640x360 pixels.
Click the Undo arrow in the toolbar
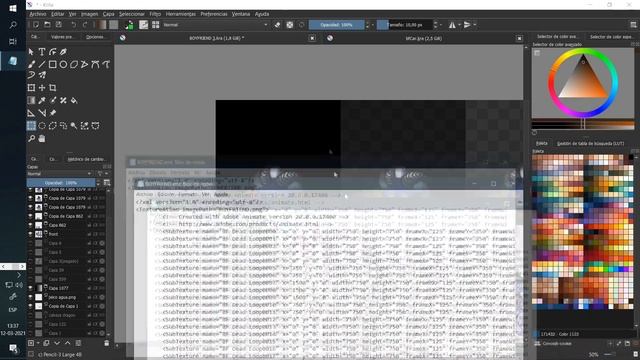73,25
